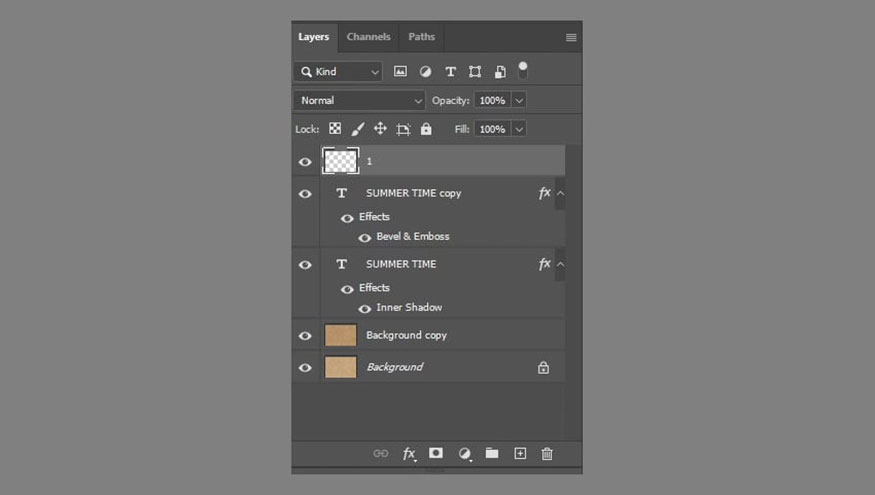Collapse effects of SUMMER TIME copy layer

(560, 193)
